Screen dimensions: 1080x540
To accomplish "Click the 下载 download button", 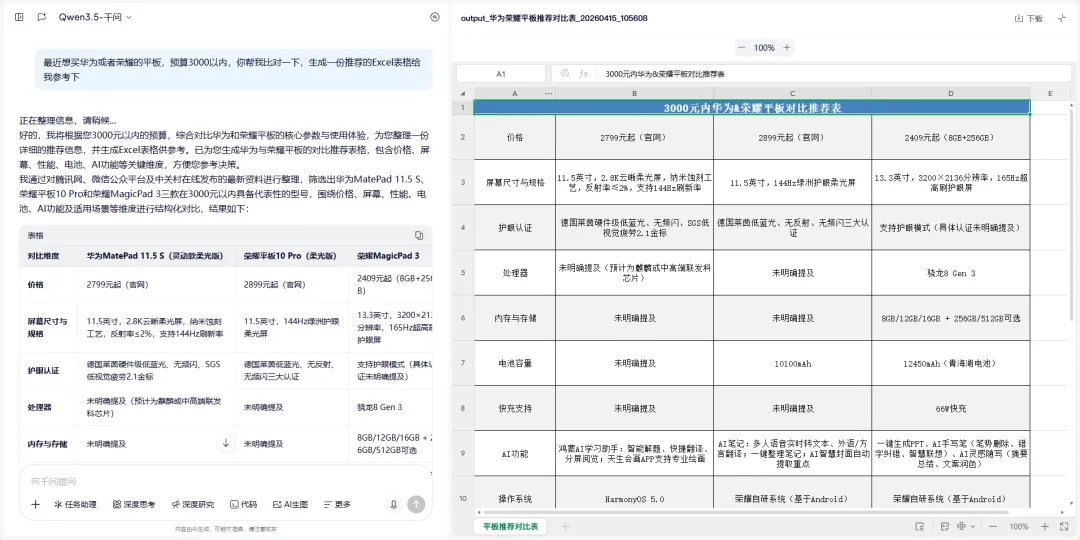I will 1029,19.
